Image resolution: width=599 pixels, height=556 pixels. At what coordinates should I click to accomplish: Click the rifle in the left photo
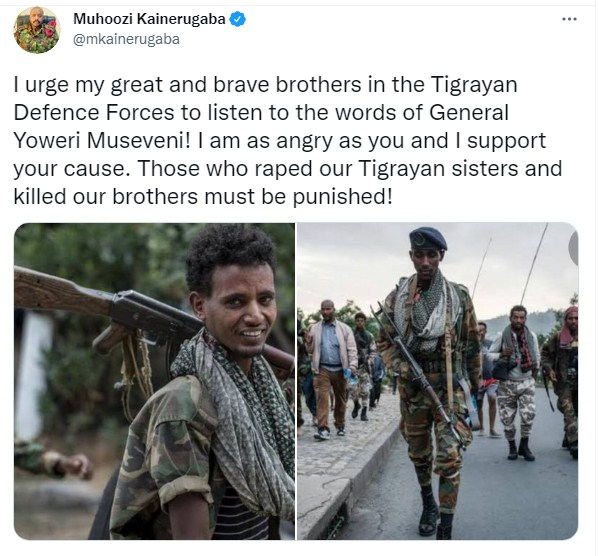pos(115,310)
